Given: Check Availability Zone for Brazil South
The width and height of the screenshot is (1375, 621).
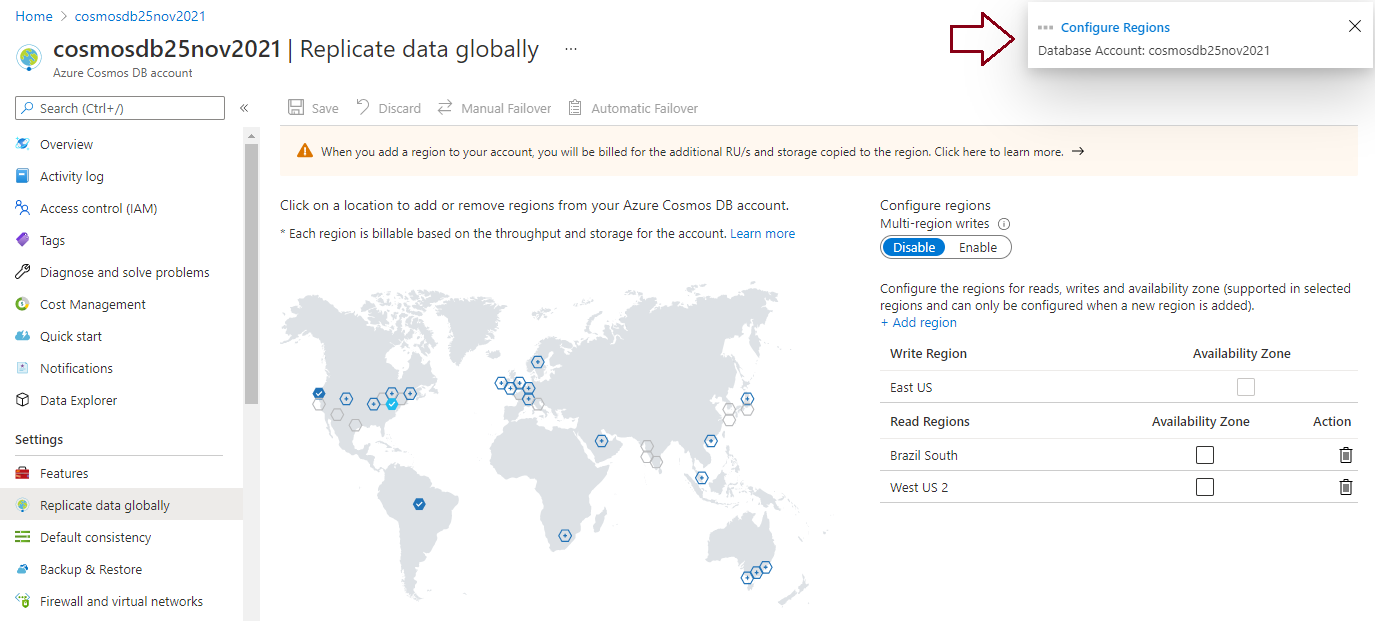Looking at the screenshot, I should pos(1205,455).
